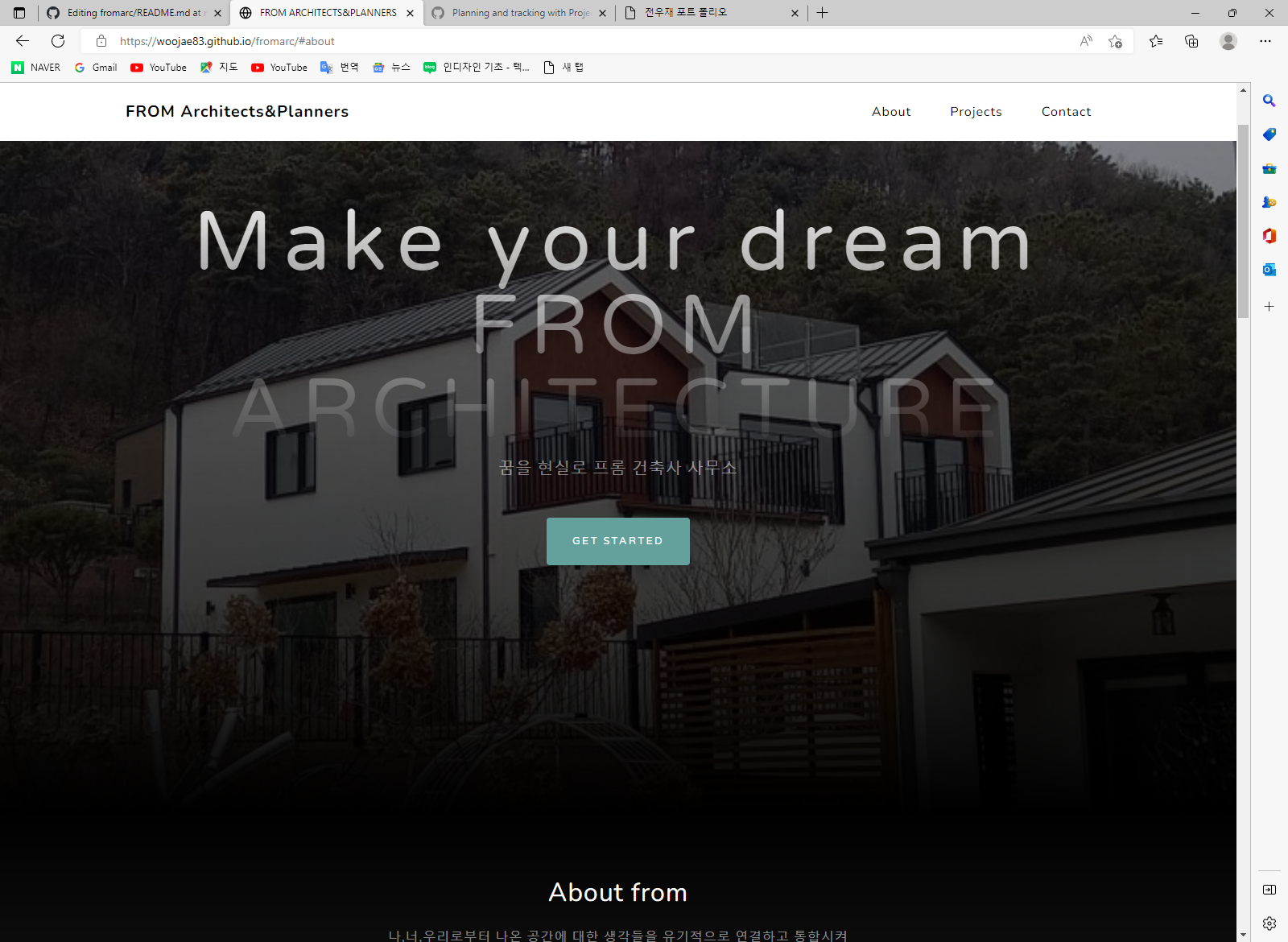Screen dimensions: 1288x942
Task: Click the vertical page scrollbar thumb
Action: click(1243, 221)
